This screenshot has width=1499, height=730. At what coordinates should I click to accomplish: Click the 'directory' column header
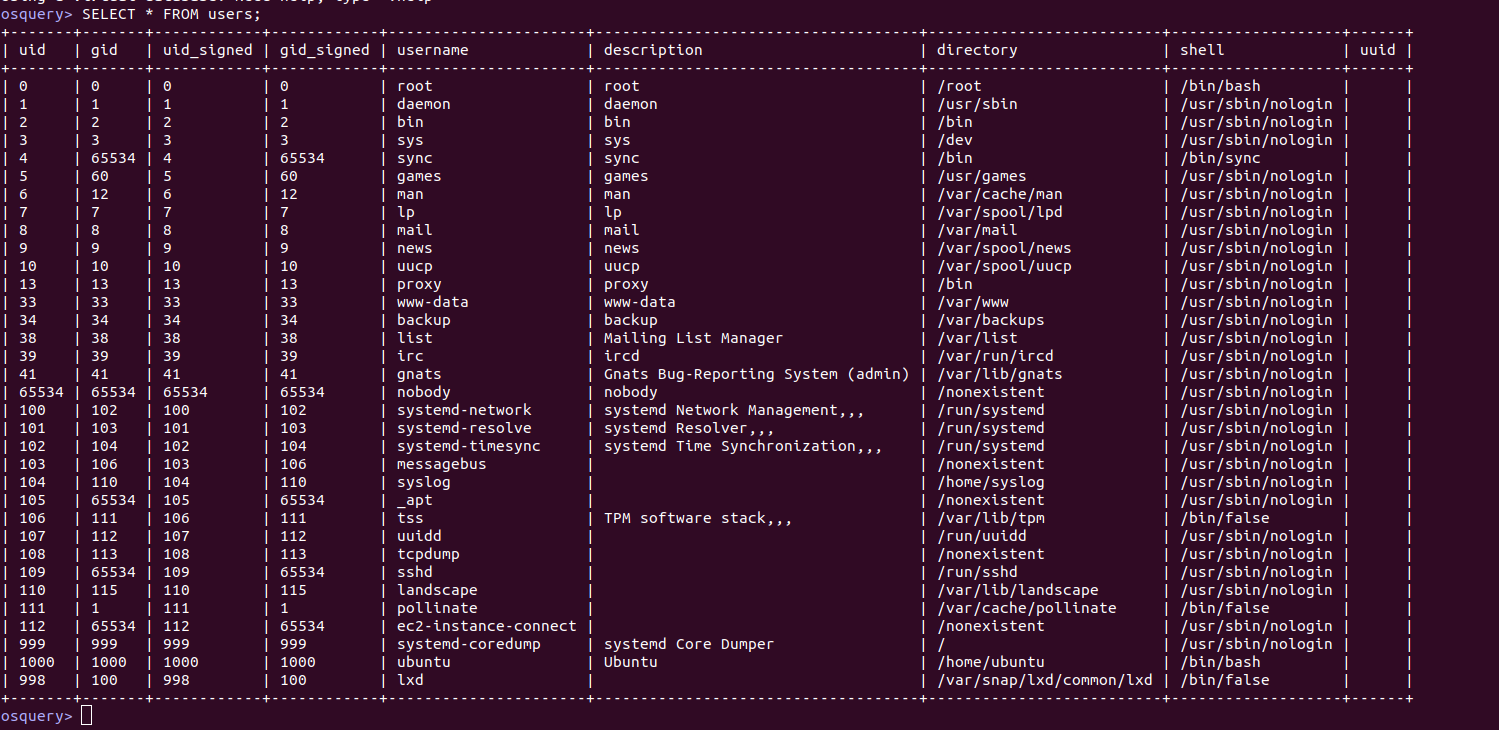click(977, 50)
